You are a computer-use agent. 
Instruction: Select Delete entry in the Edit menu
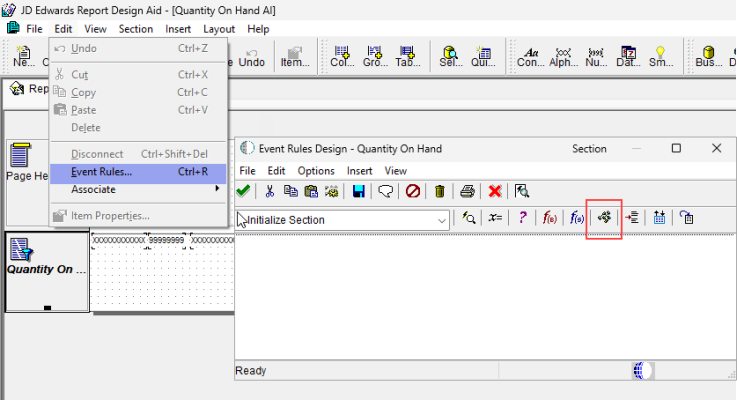[x=138, y=128]
